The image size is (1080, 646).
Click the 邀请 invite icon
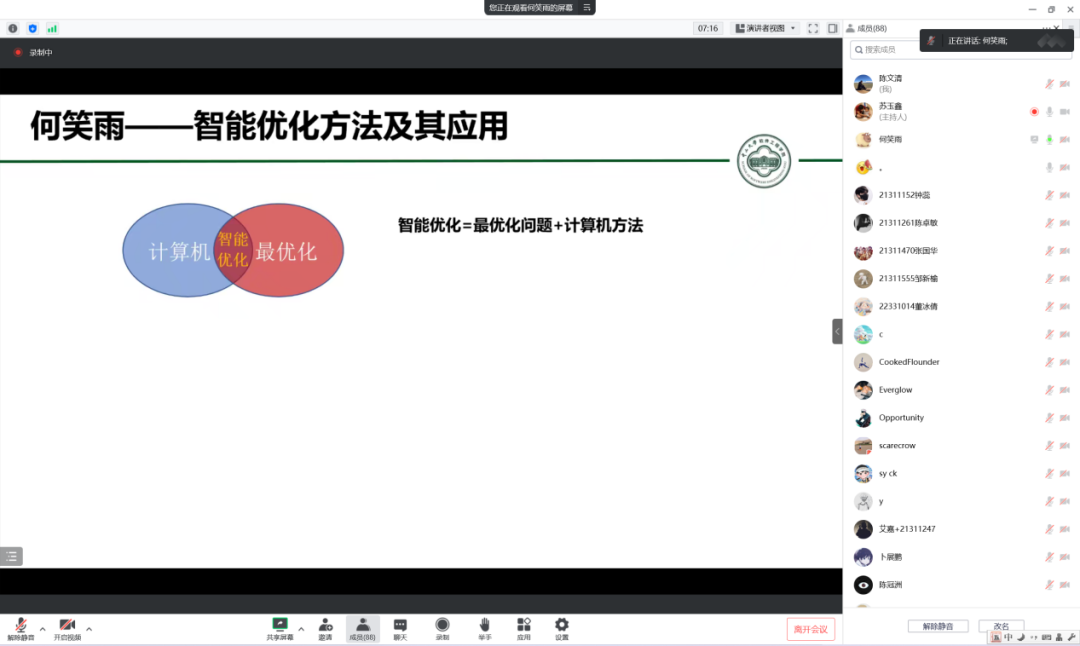[x=325, y=628]
